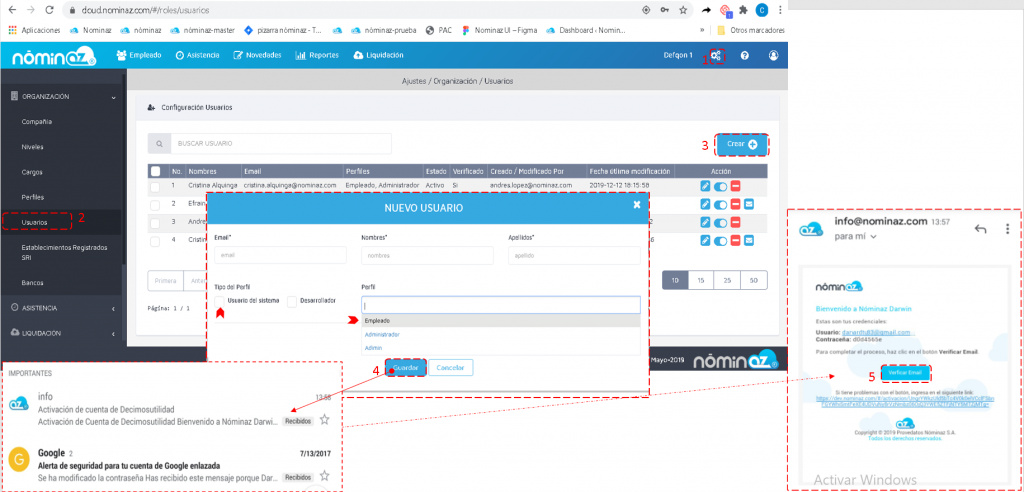
Task: Select Administrador in the Perfil dropdown list
Action: (501, 335)
